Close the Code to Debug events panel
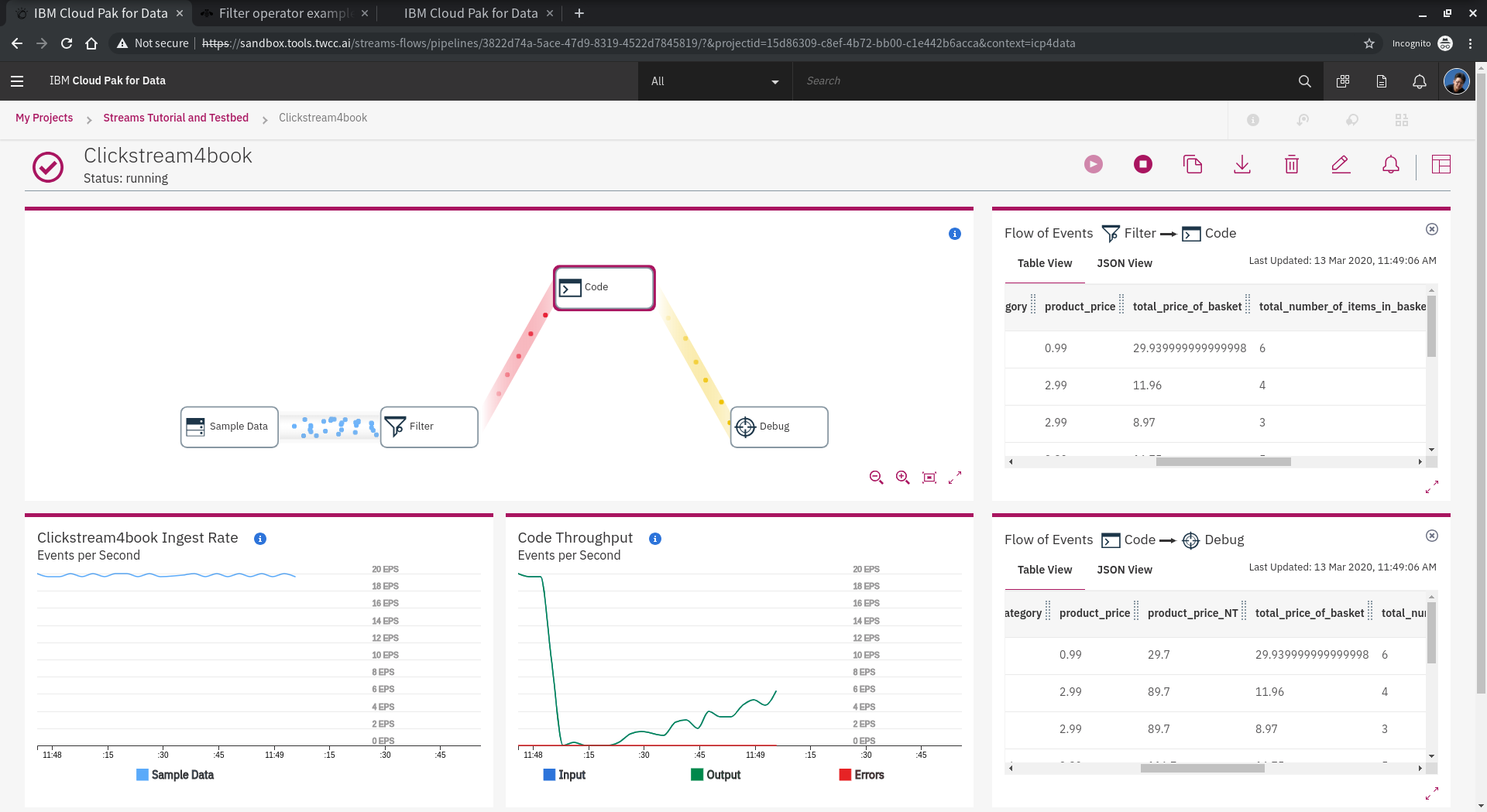Viewport: 1487px width, 812px height. [1432, 536]
